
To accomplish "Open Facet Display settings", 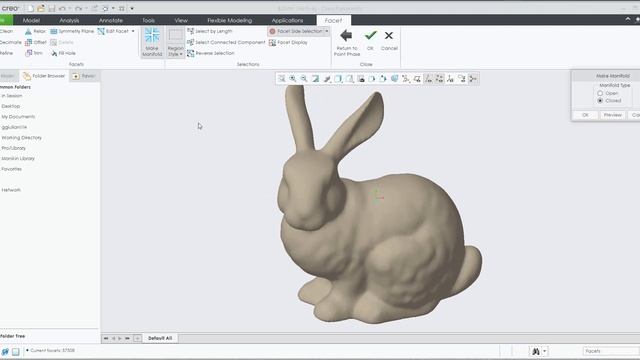I will tap(288, 42).
